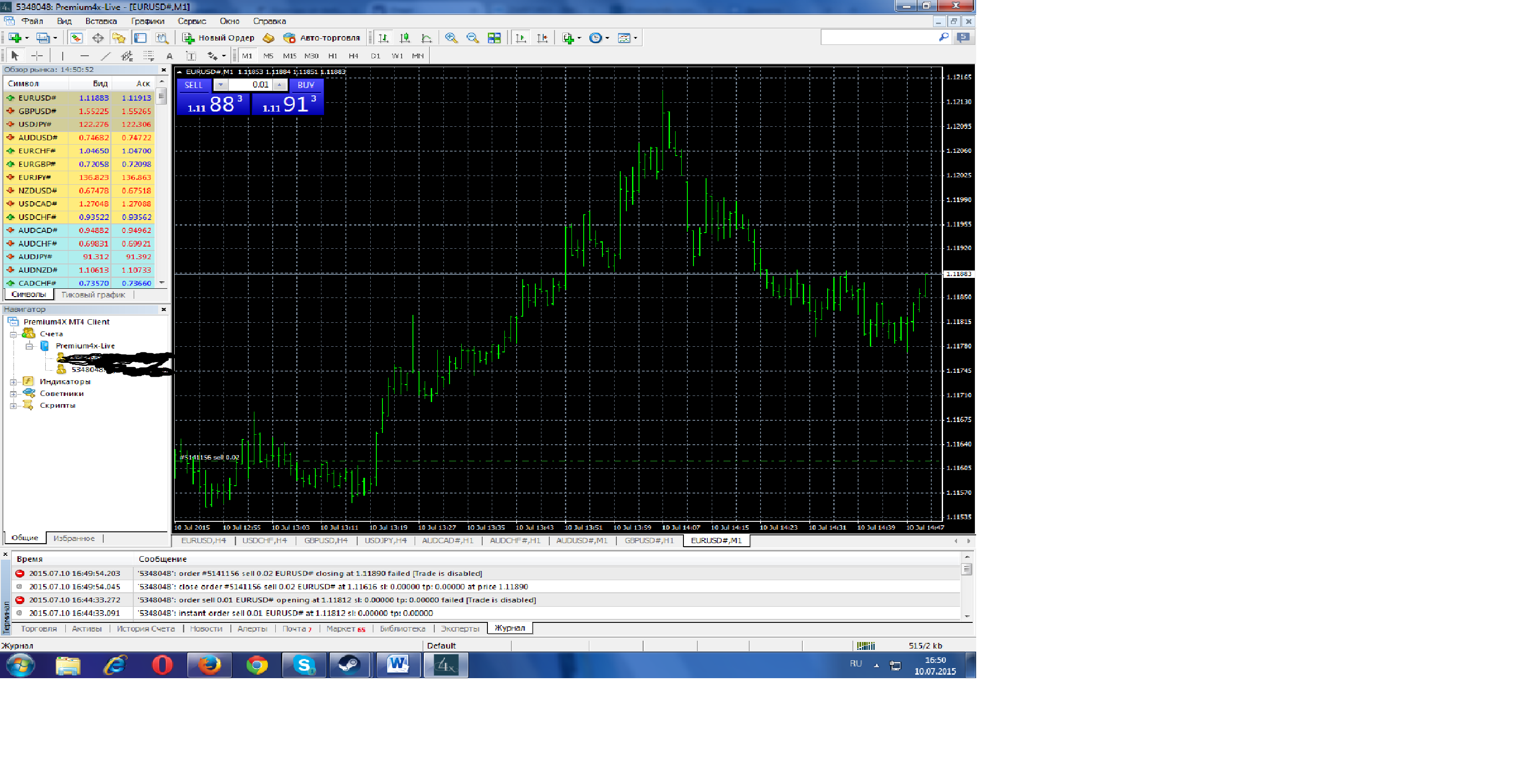Viewport: 1525px width, 784px height.
Task: Open Skype from the taskbar
Action: [x=304, y=665]
